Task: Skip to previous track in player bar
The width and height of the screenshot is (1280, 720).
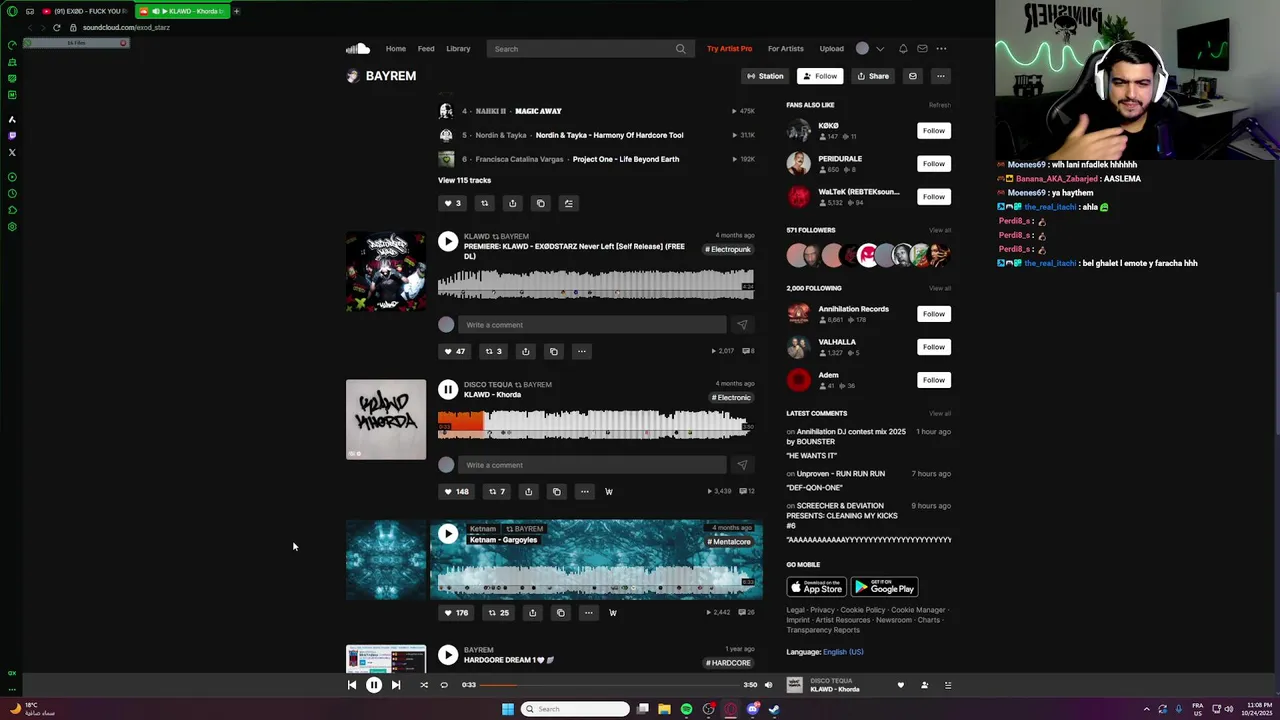Action: (x=352, y=685)
